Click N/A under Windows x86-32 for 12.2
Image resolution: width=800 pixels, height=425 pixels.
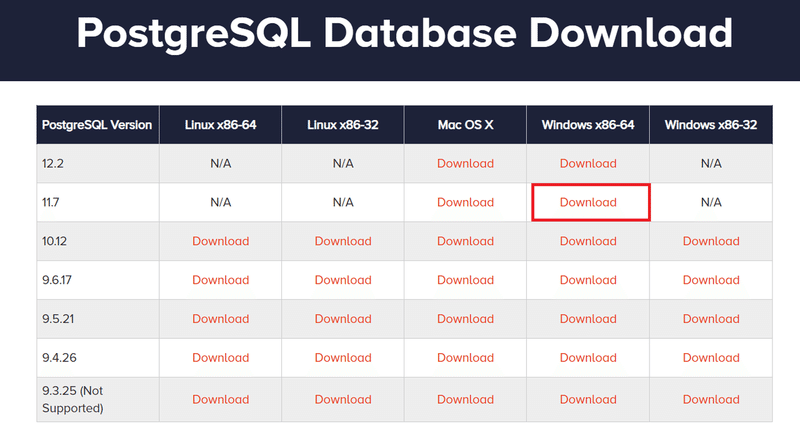point(711,163)
